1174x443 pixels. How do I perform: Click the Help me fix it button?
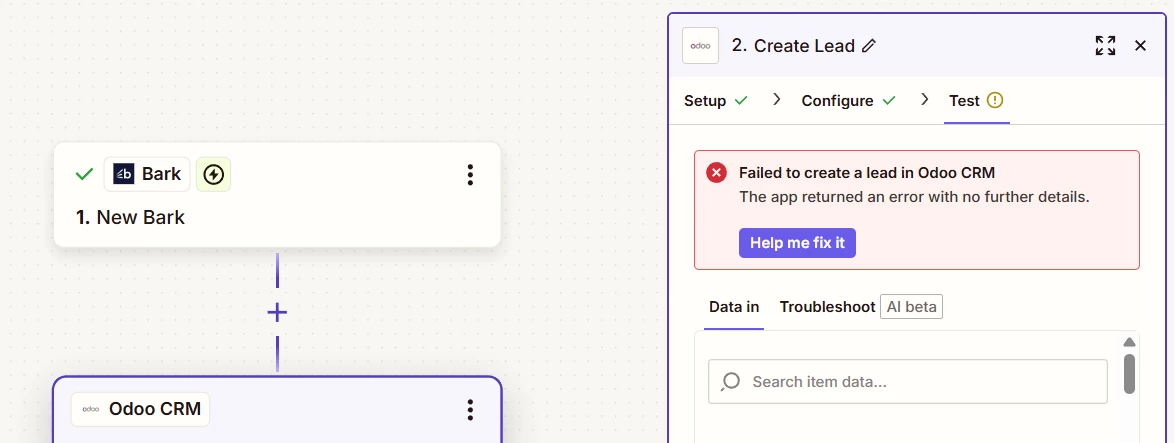click(797, 243)
